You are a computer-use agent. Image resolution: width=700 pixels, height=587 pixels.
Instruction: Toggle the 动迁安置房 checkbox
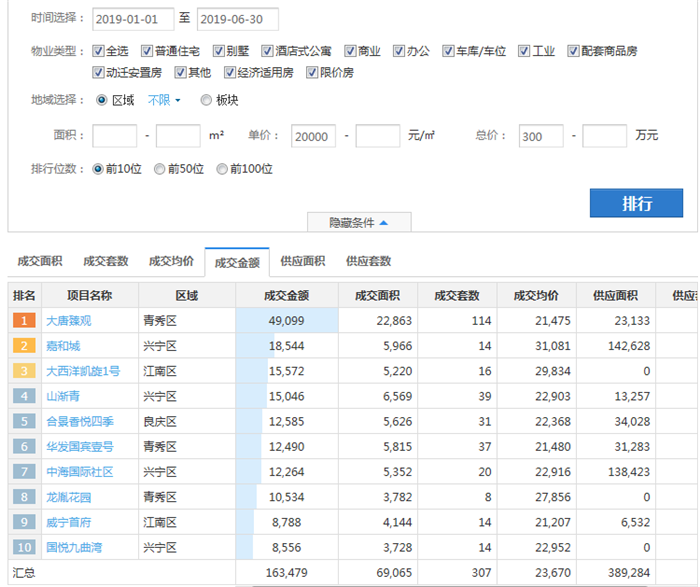coord(98,72)
